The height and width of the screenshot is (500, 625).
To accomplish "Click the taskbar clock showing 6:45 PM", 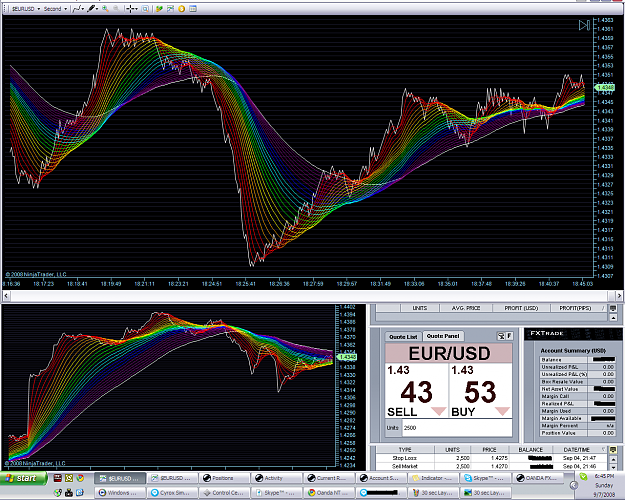I will click(603, 476).
